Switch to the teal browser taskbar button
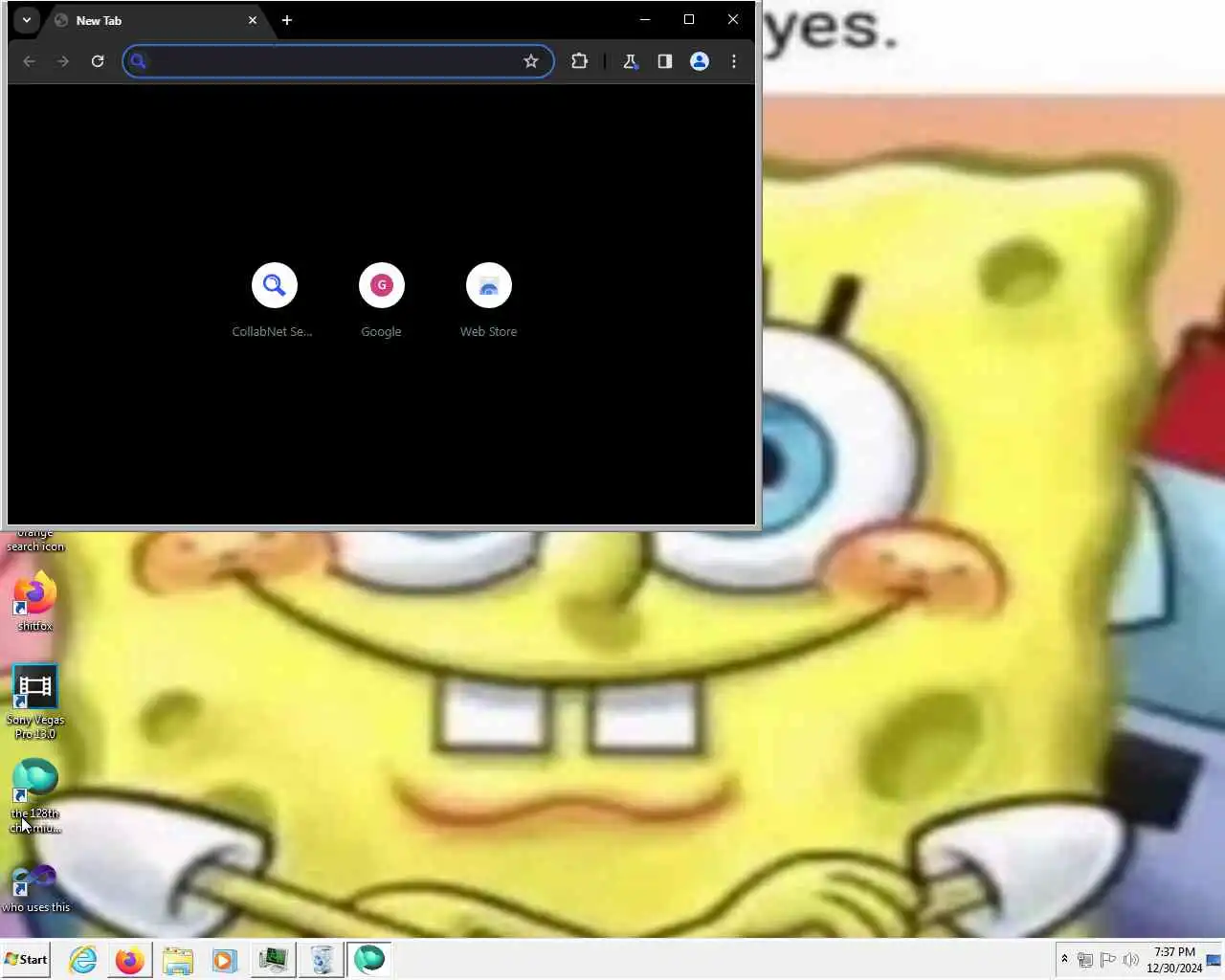Viewport: 1225px width, 980px height. click(x=369, y=959)
